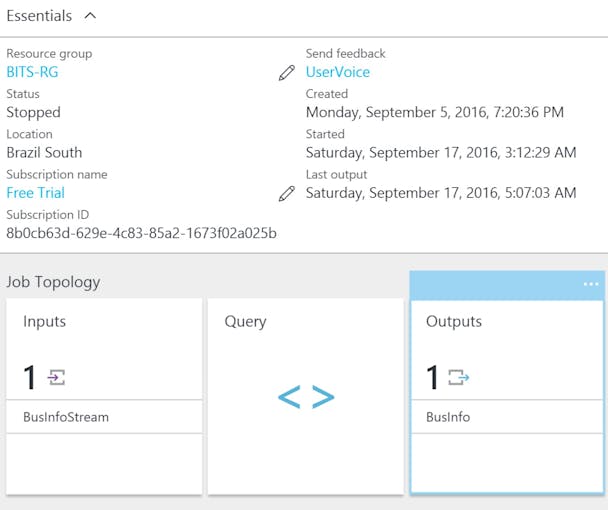608x510 pixels.
Task: Open the Outputs tile ellipsis menu
Action: pyautogui.click(x=590, y=285)
